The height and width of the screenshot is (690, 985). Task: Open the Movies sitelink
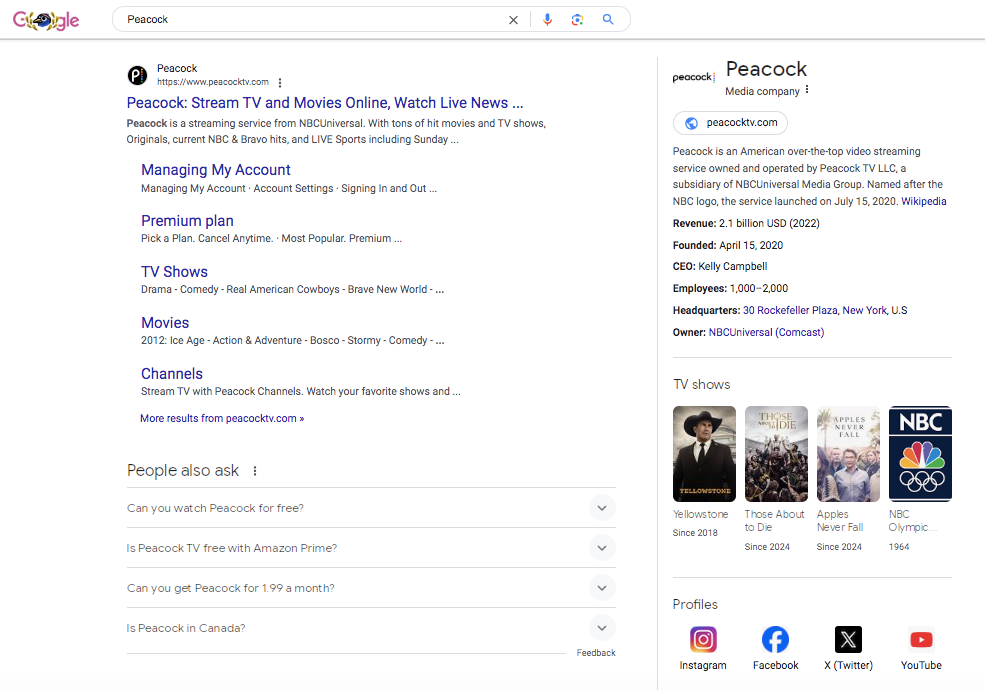pos(165,322)
